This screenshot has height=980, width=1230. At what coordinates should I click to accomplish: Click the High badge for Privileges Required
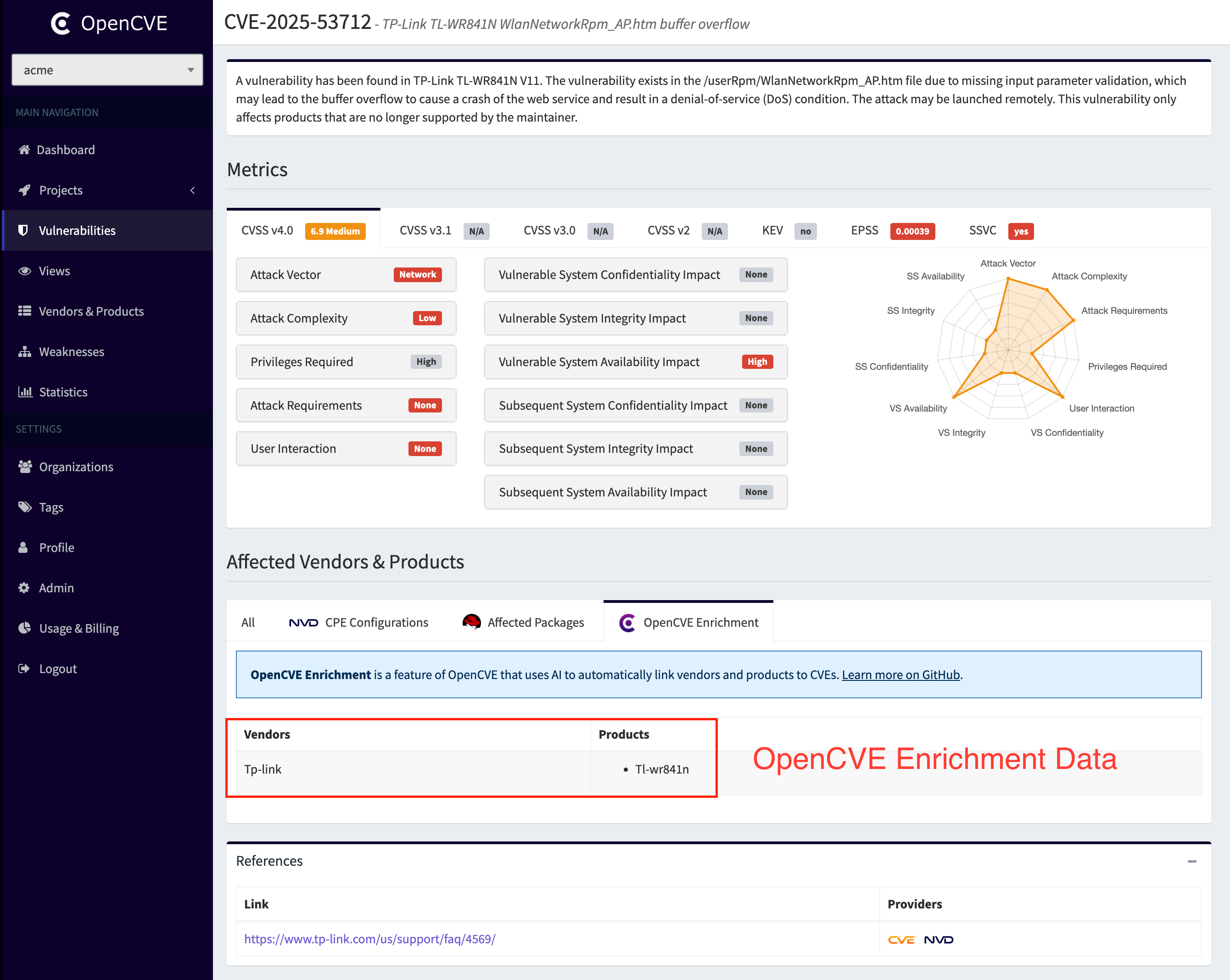[x=425, y=362]
